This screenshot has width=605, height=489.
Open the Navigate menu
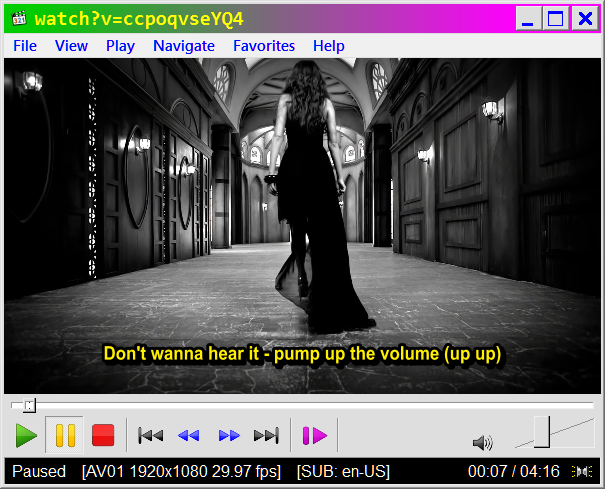click(x=184, y=46)
